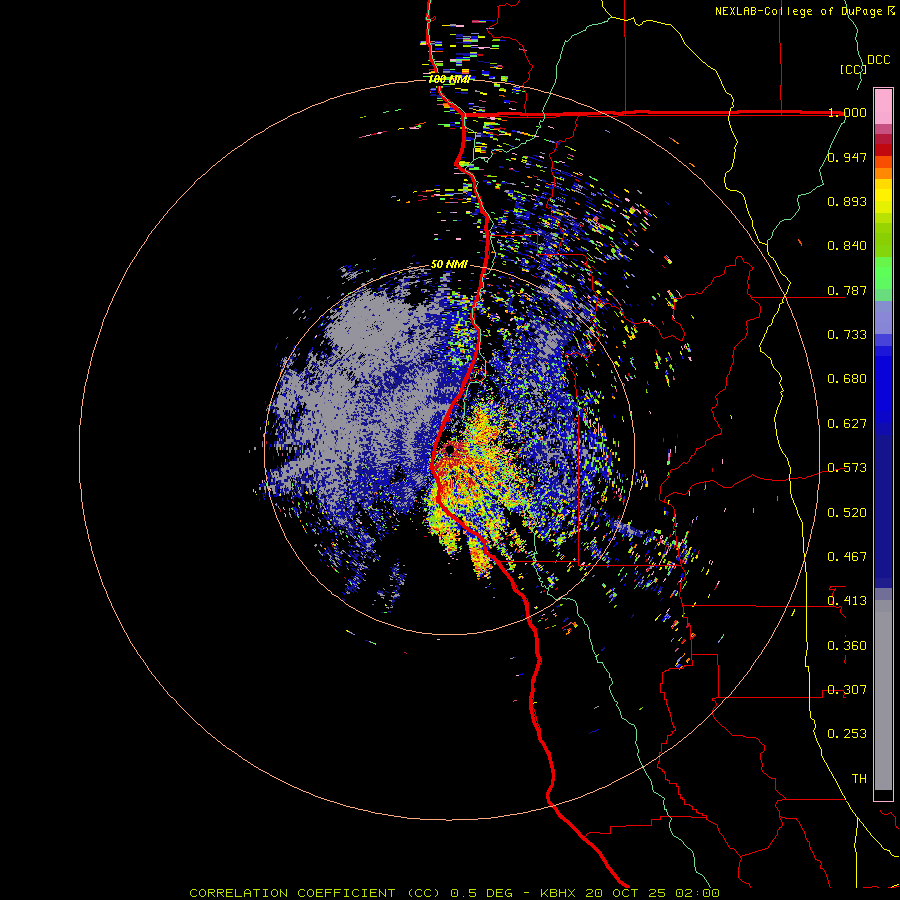Viewport: 900px width, 900px height.
Task: Select the 0.413 scale value
Action: [x=847, y=601]
